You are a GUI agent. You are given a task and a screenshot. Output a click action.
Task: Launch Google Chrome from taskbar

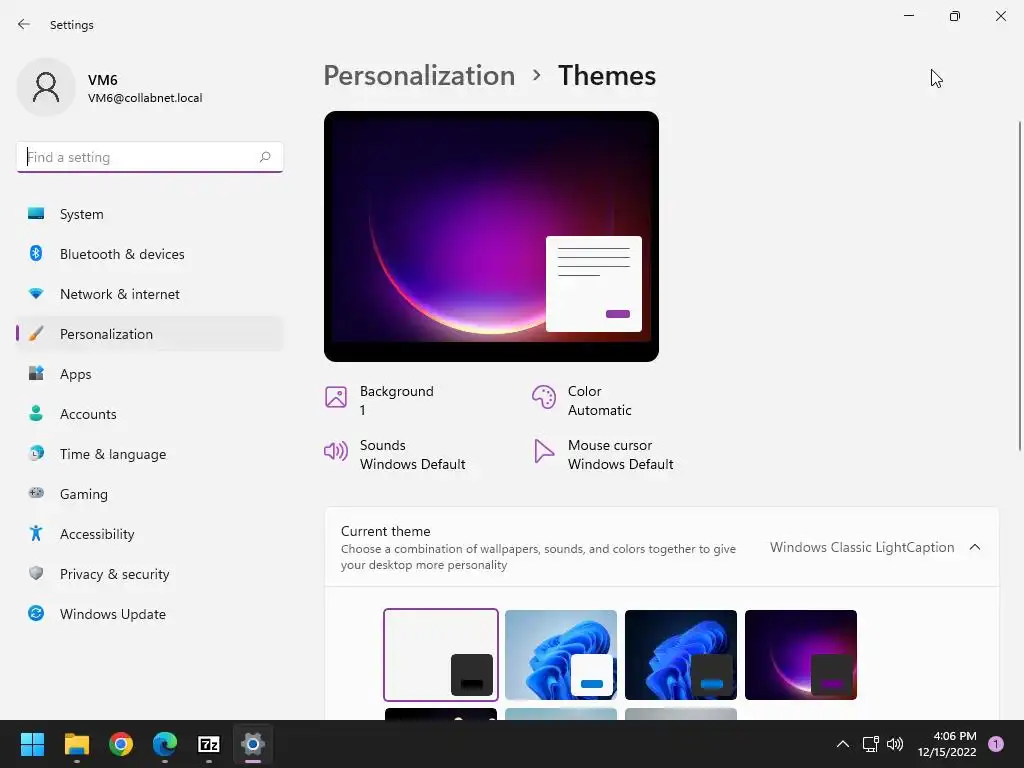pyautogui.click(x=121, y=744)
